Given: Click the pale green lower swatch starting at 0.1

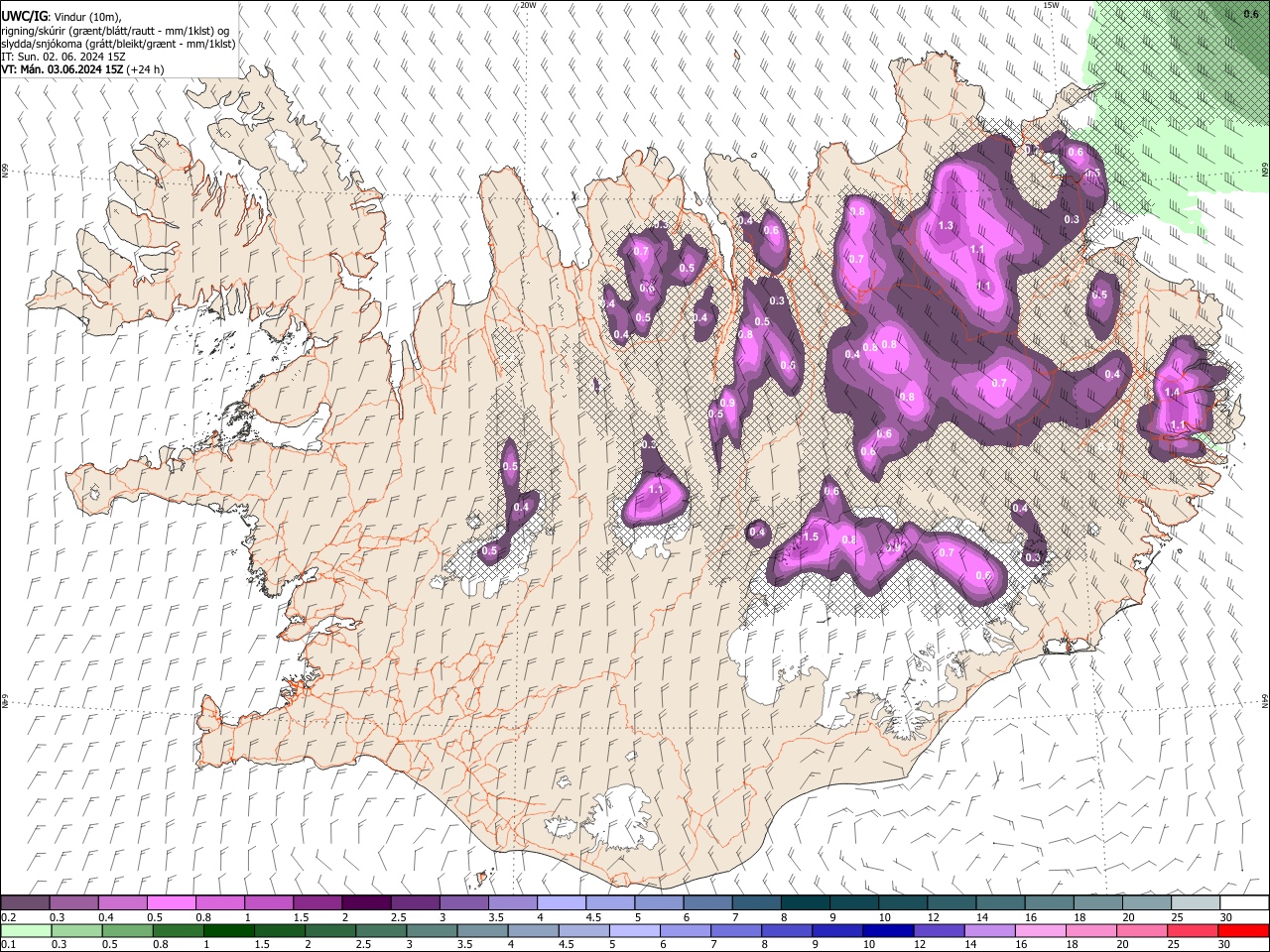Looking at the screenshot, I should tap(25, 930).
